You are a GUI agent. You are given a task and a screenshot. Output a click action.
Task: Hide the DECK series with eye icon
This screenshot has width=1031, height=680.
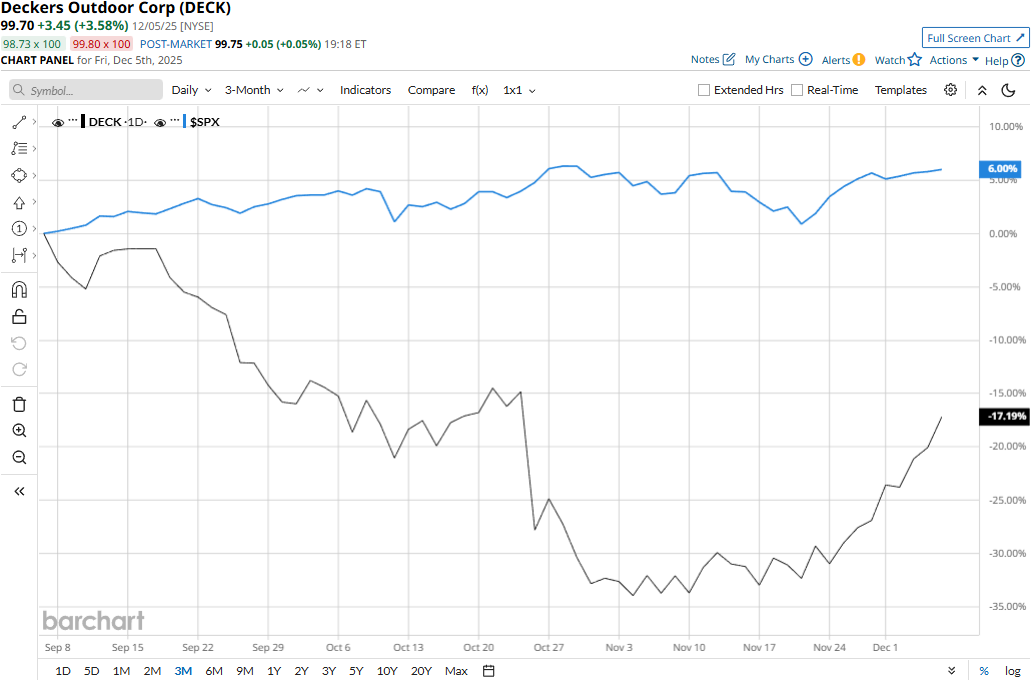click(x=58, y=122)
